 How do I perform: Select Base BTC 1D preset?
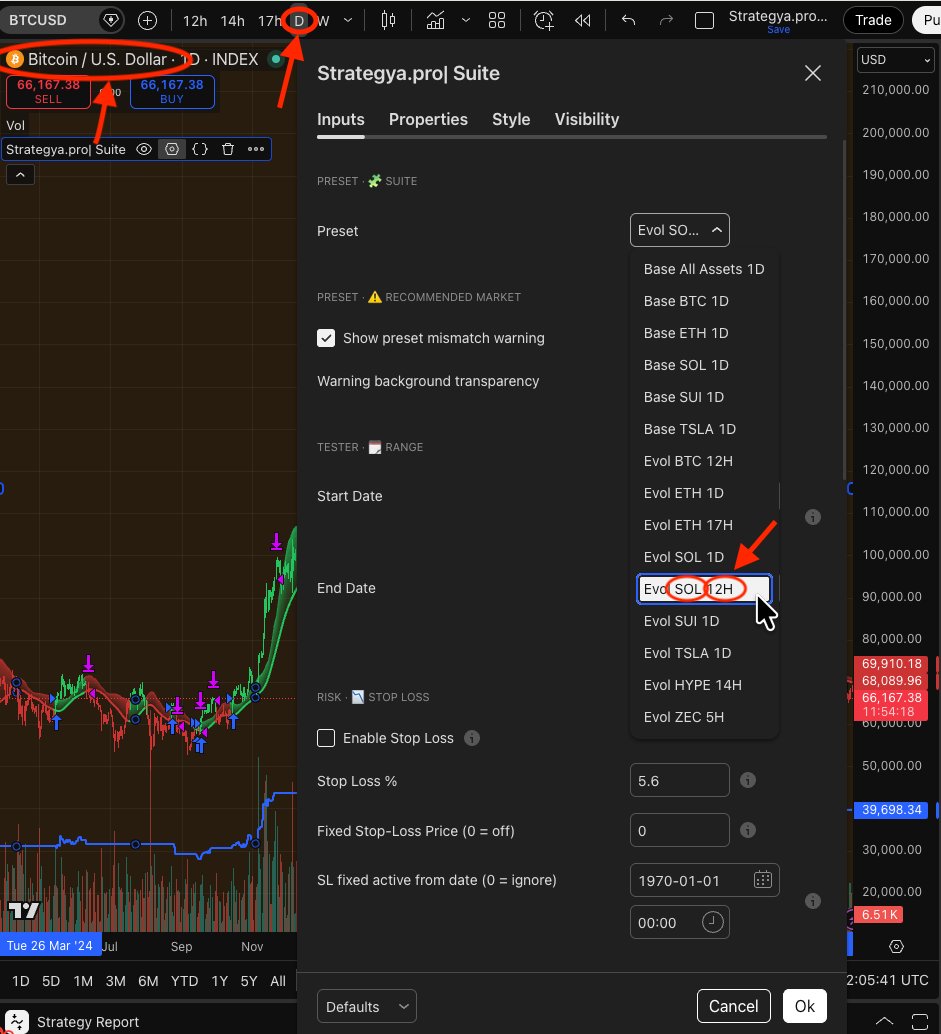click(704, 301)
